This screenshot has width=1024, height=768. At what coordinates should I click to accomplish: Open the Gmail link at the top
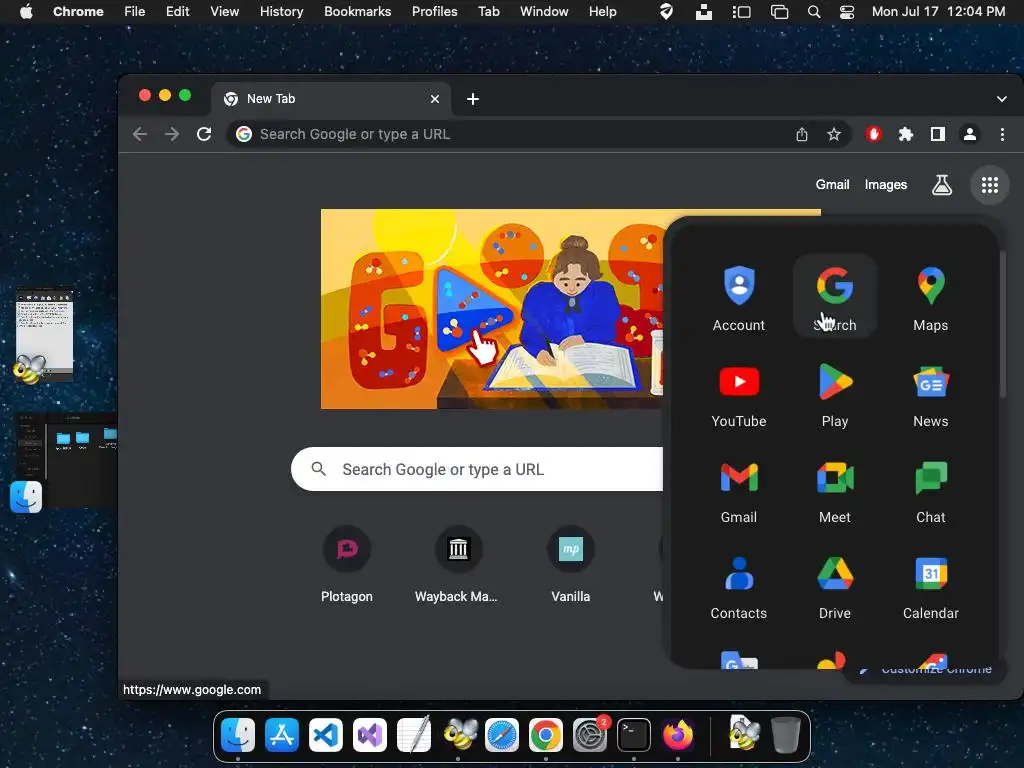[x=832, y=185]
